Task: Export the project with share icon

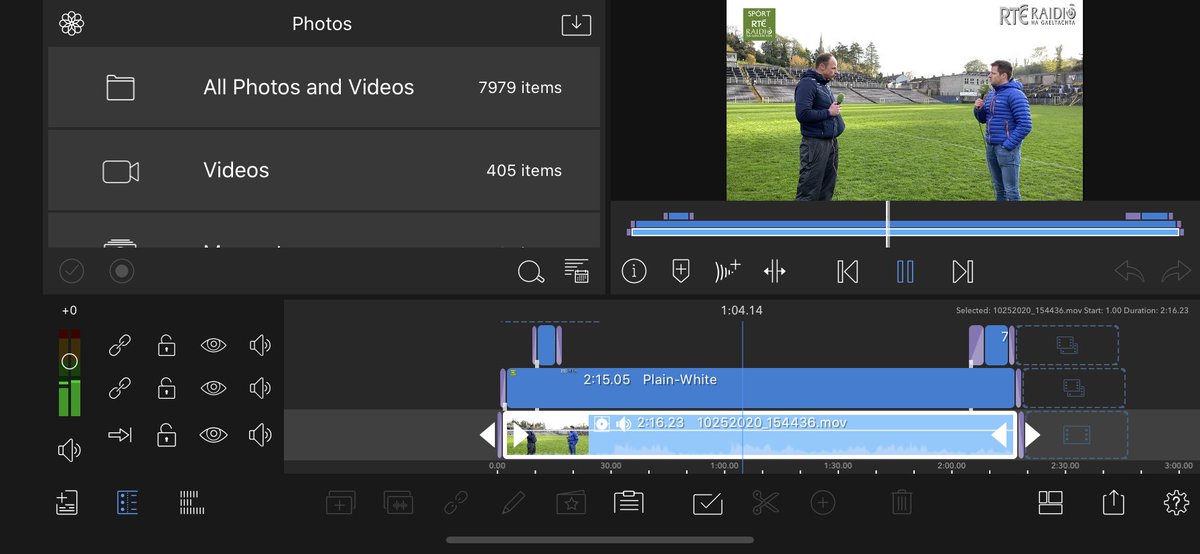Action: pos(1113,502)
